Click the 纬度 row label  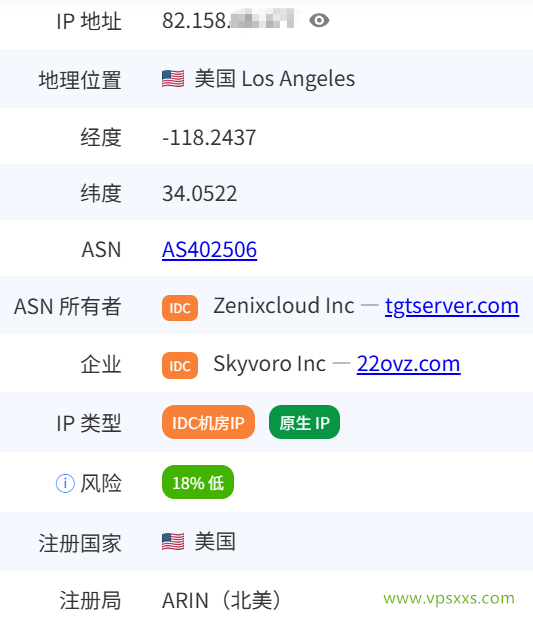[x=101, y=194]
